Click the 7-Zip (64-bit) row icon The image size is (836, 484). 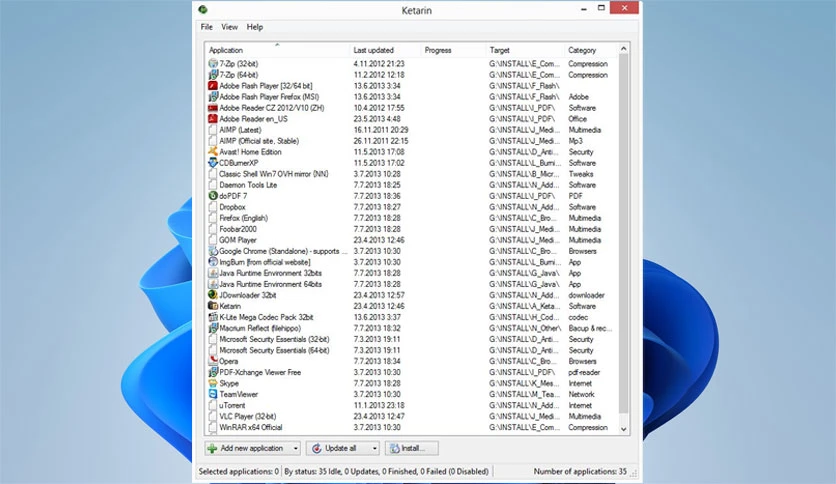coord(213,75)
